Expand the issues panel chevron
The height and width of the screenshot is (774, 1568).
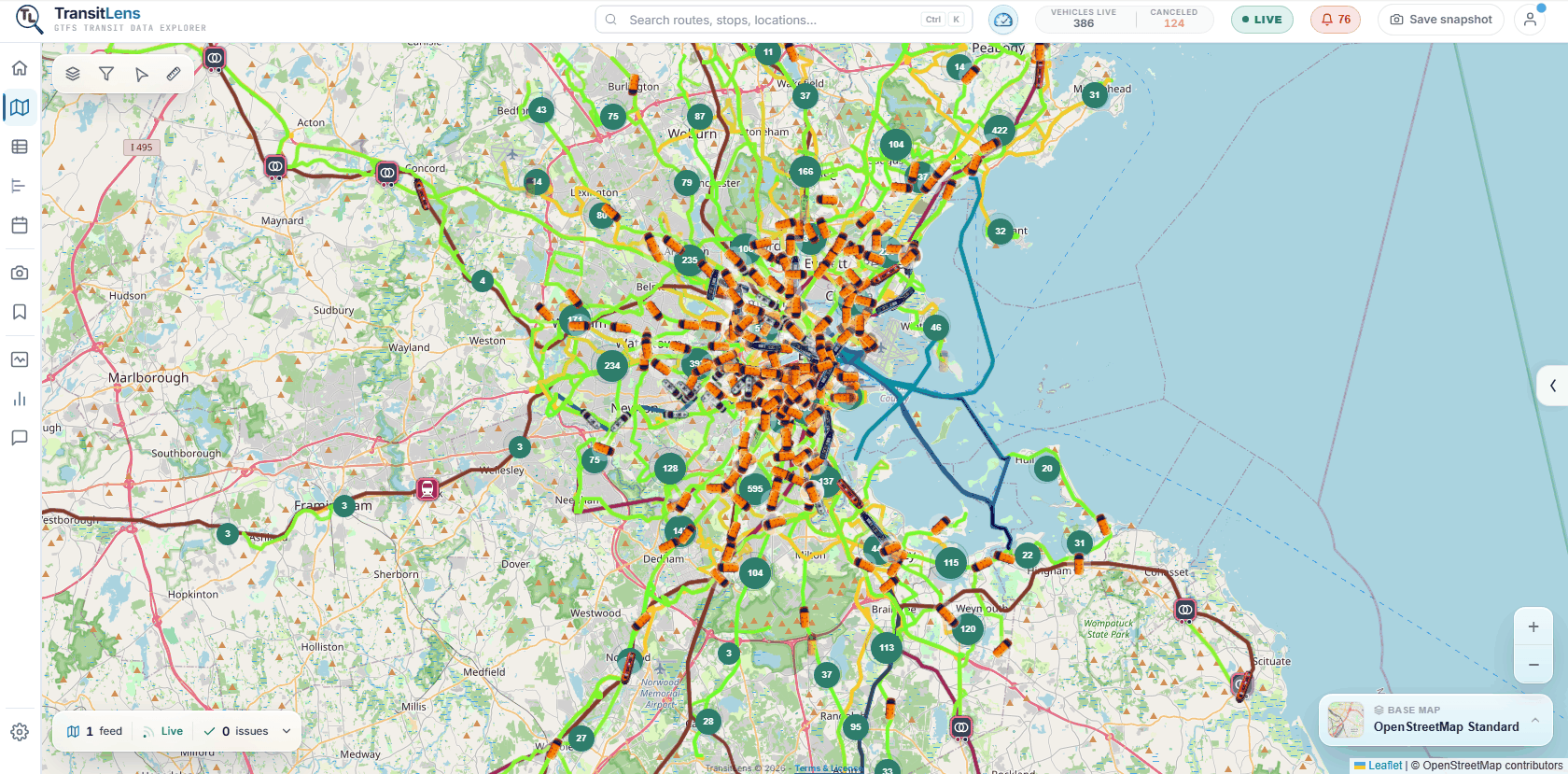[287, 731]
